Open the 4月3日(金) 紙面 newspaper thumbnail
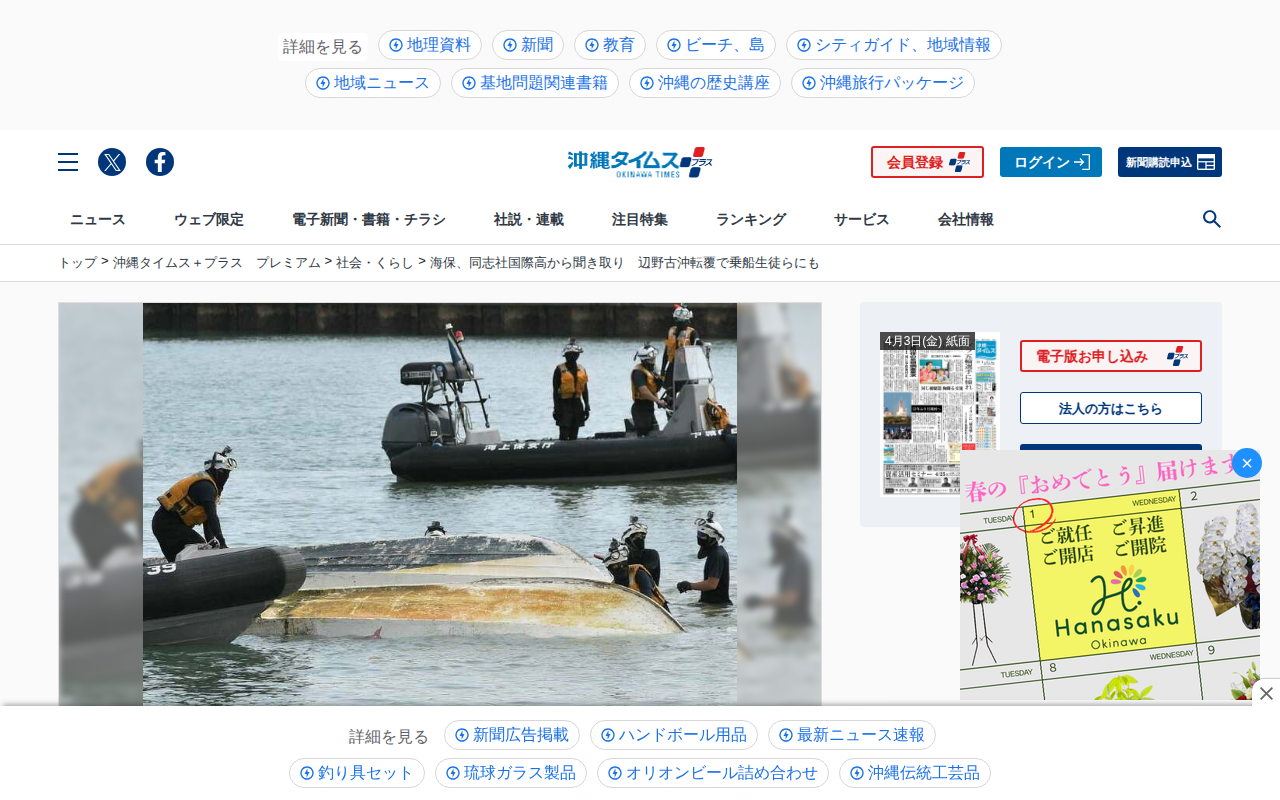1280x800 pixels. pyautogui.click(x=940, y=414)
